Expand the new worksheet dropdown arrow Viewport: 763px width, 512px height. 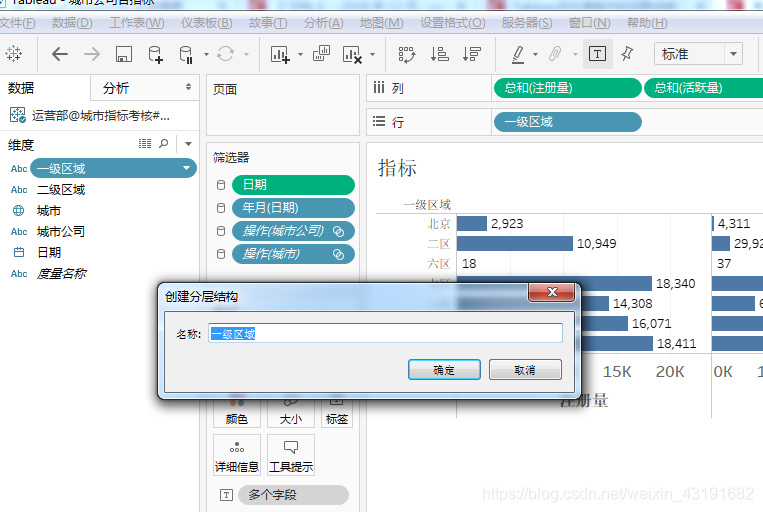pos(300,54)
